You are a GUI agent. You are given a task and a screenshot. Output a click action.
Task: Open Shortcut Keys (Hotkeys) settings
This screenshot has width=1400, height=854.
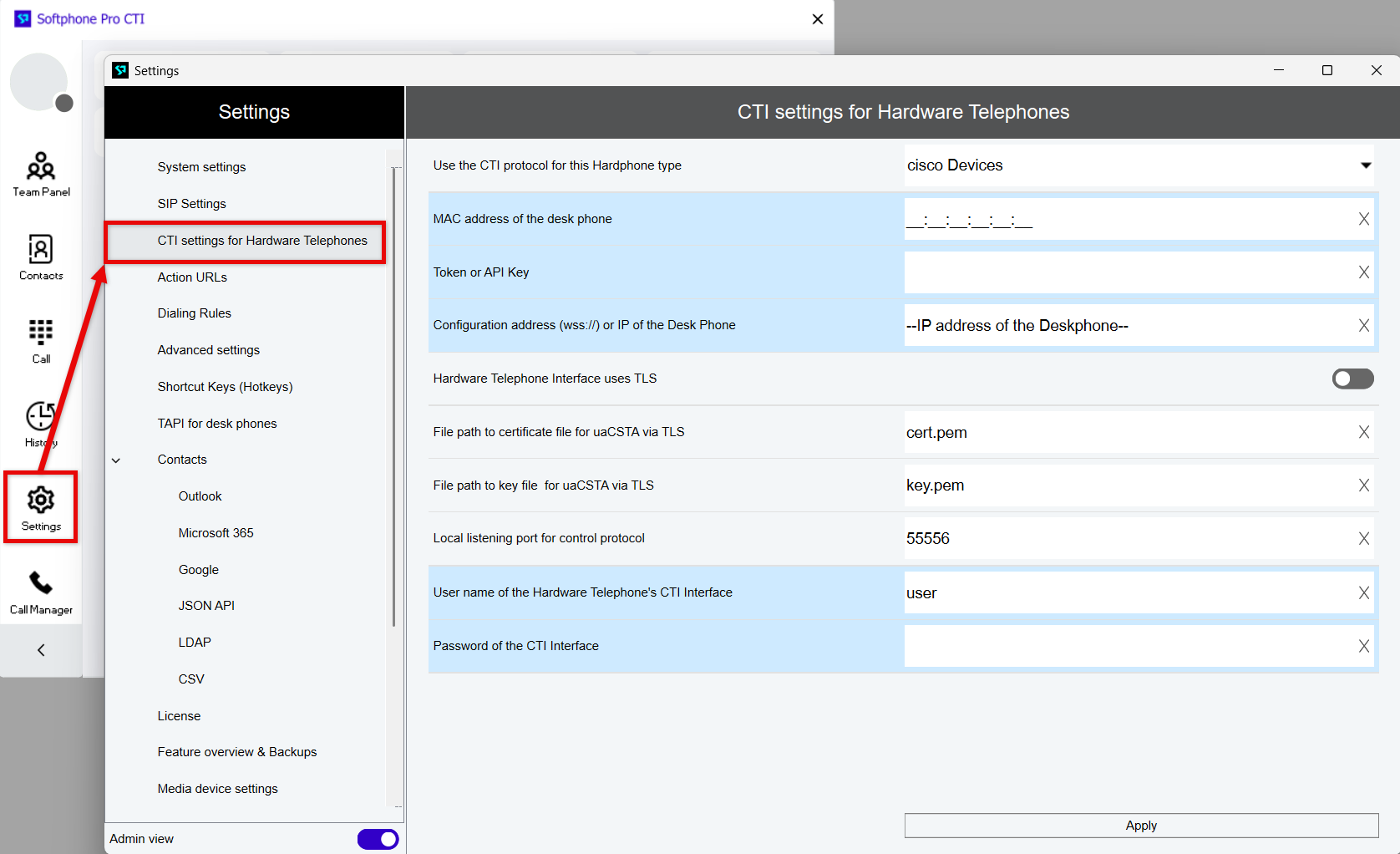click(x=225, y=387)
